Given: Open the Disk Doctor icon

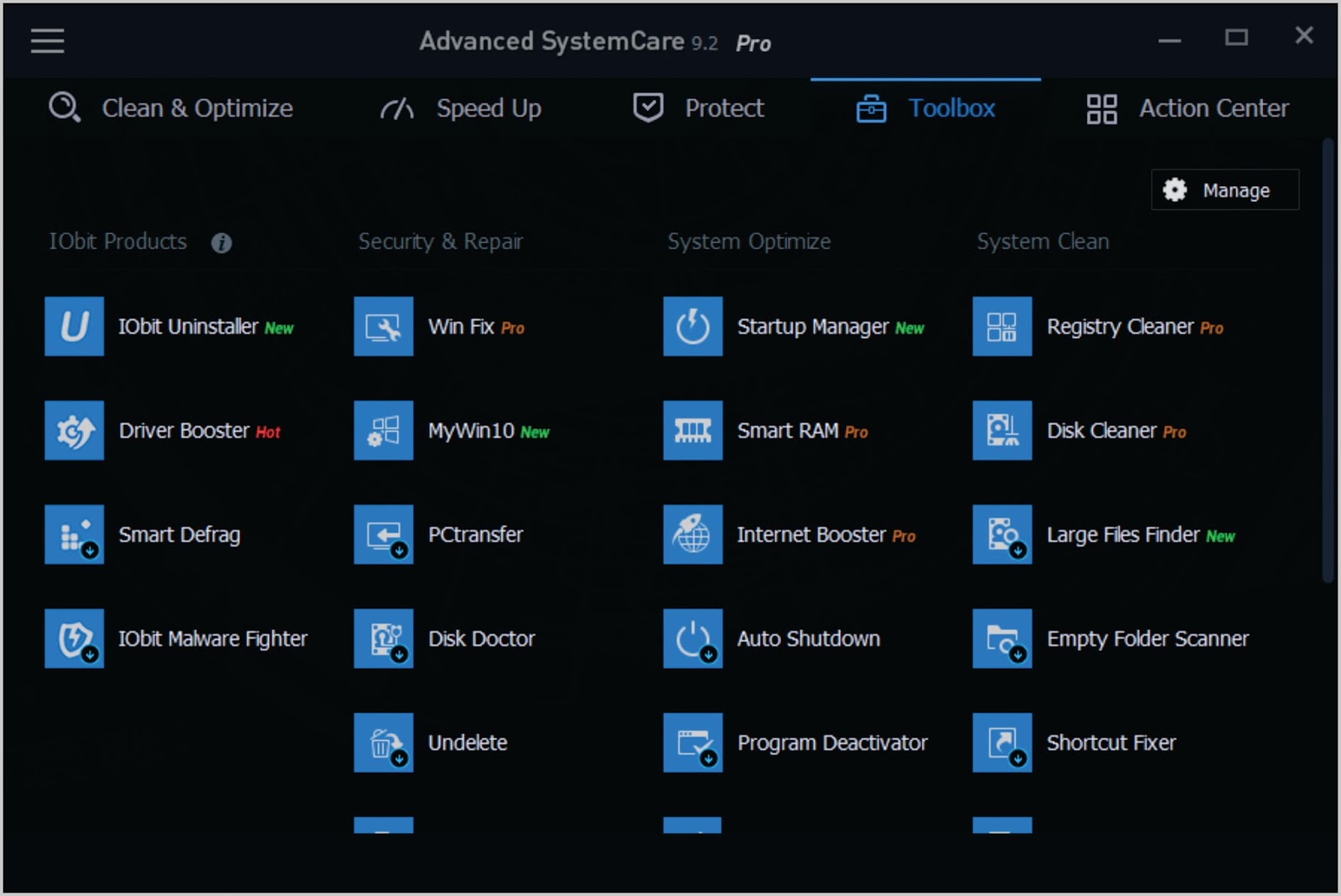Looking at the screenshot, I should pos(383,638).
